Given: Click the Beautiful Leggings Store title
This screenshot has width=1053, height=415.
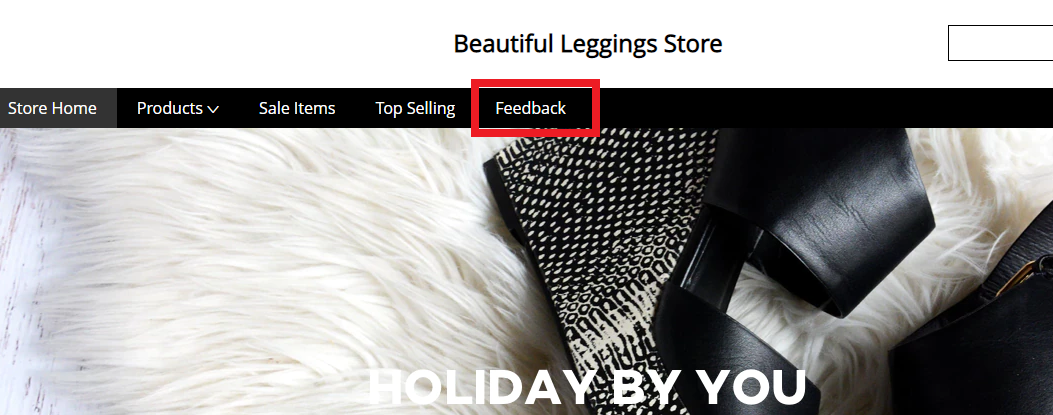Looking at the screenshot, I should [x=588, y=44].
